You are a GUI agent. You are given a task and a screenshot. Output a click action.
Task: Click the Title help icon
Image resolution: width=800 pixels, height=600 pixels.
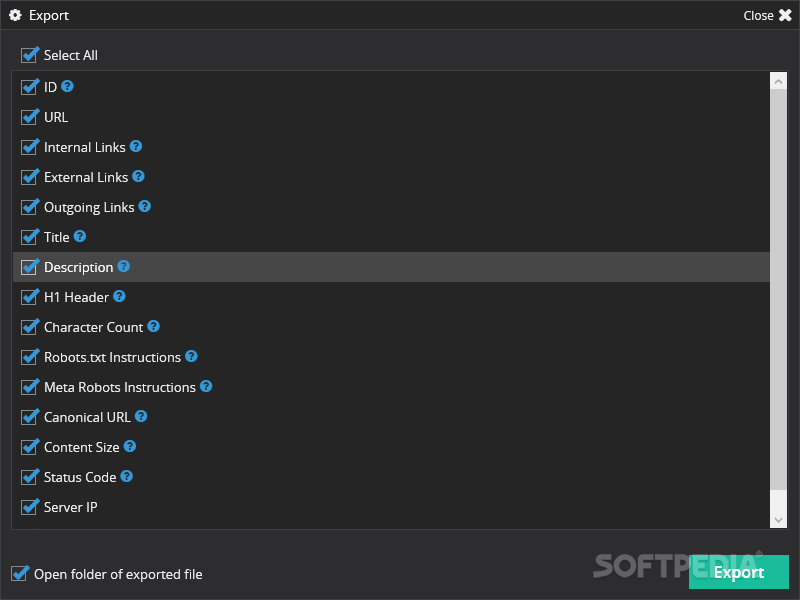click(80, 236)
